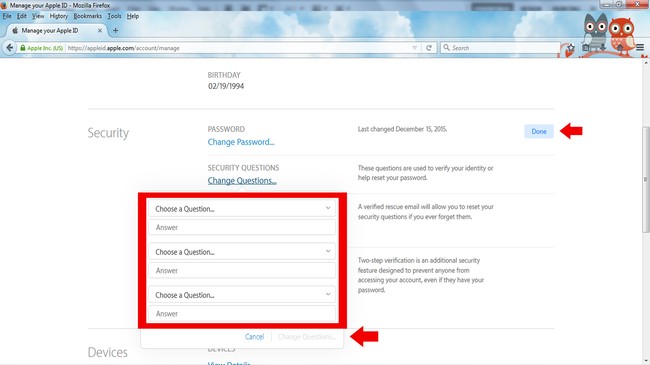Click the verified rescue email description text
This screenshot has height=365, width=650.
(426, 212)
